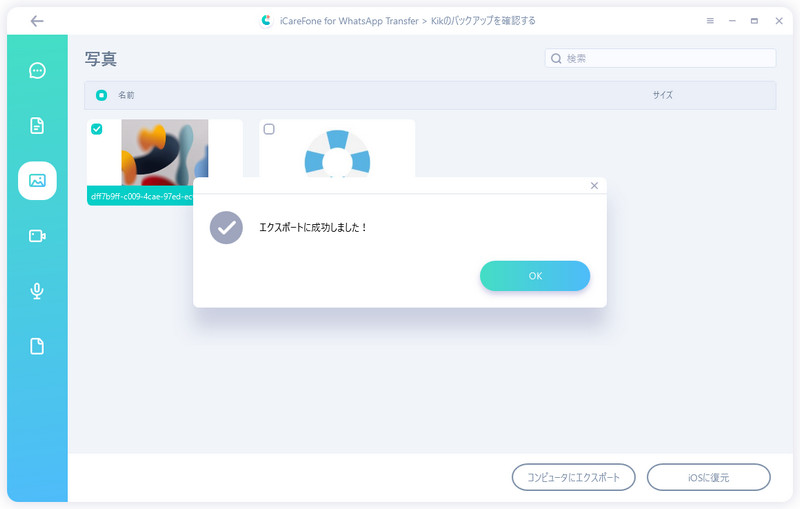Go back with the arrow icon
This screenshot has height=509, width=800.
click(37, 21)
